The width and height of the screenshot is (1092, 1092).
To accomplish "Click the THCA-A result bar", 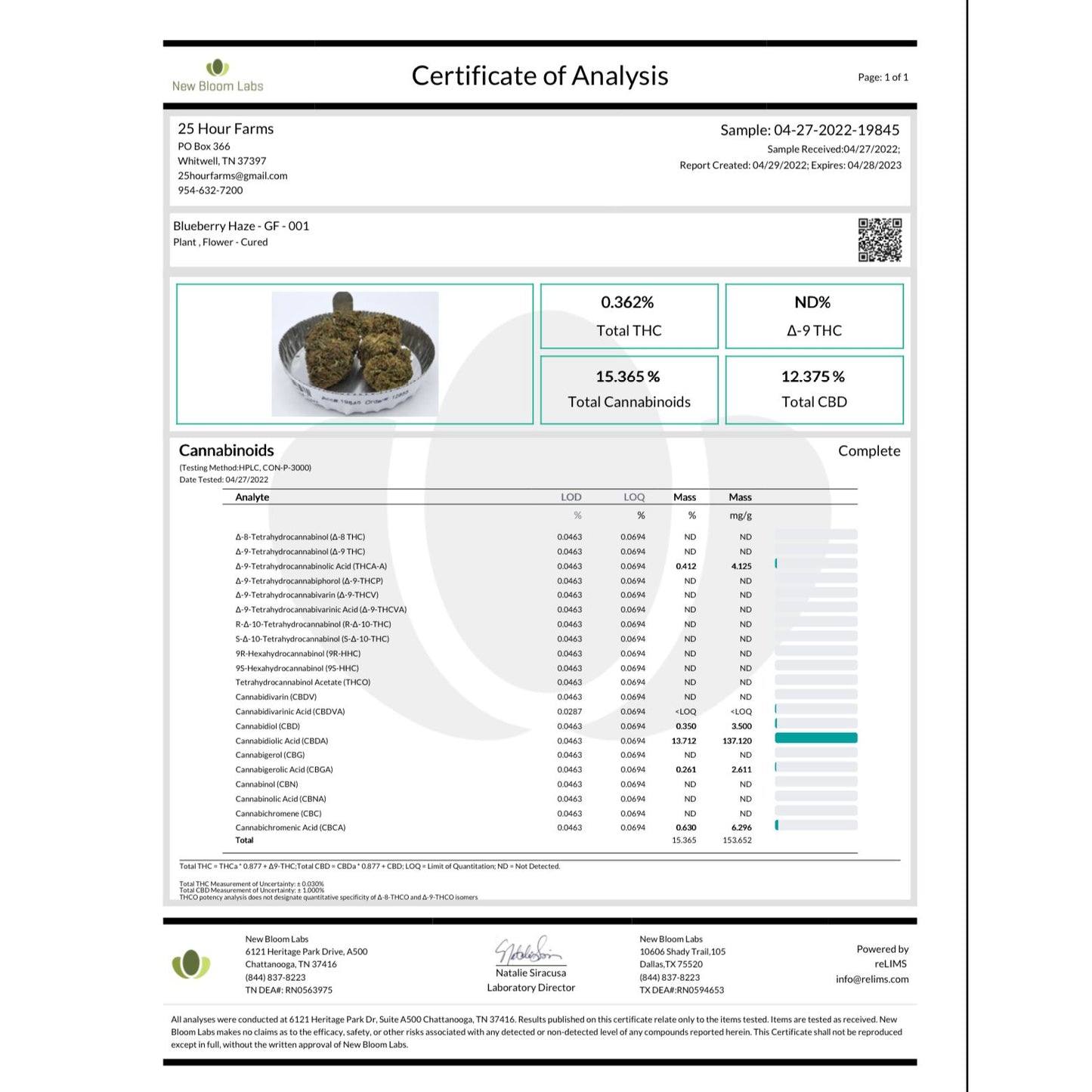I will 816,564.
